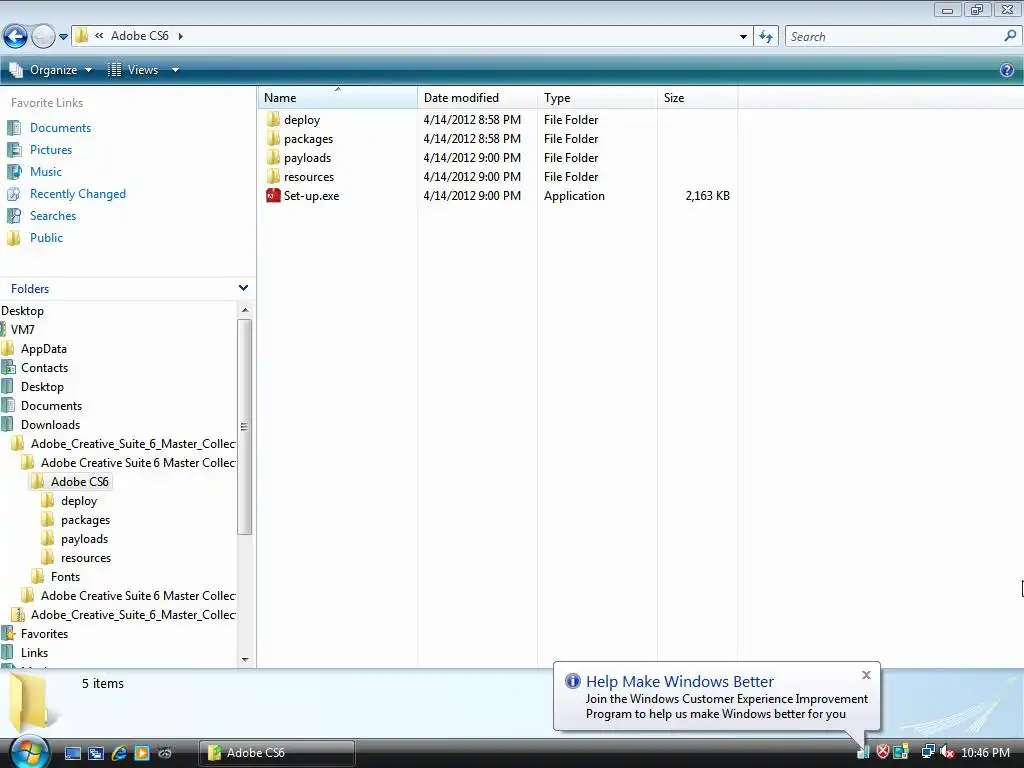The width and height of the screenshot is (1024, 768).
Task: Click the folder tree scrollbar thumb
Action: click(245, 426)
